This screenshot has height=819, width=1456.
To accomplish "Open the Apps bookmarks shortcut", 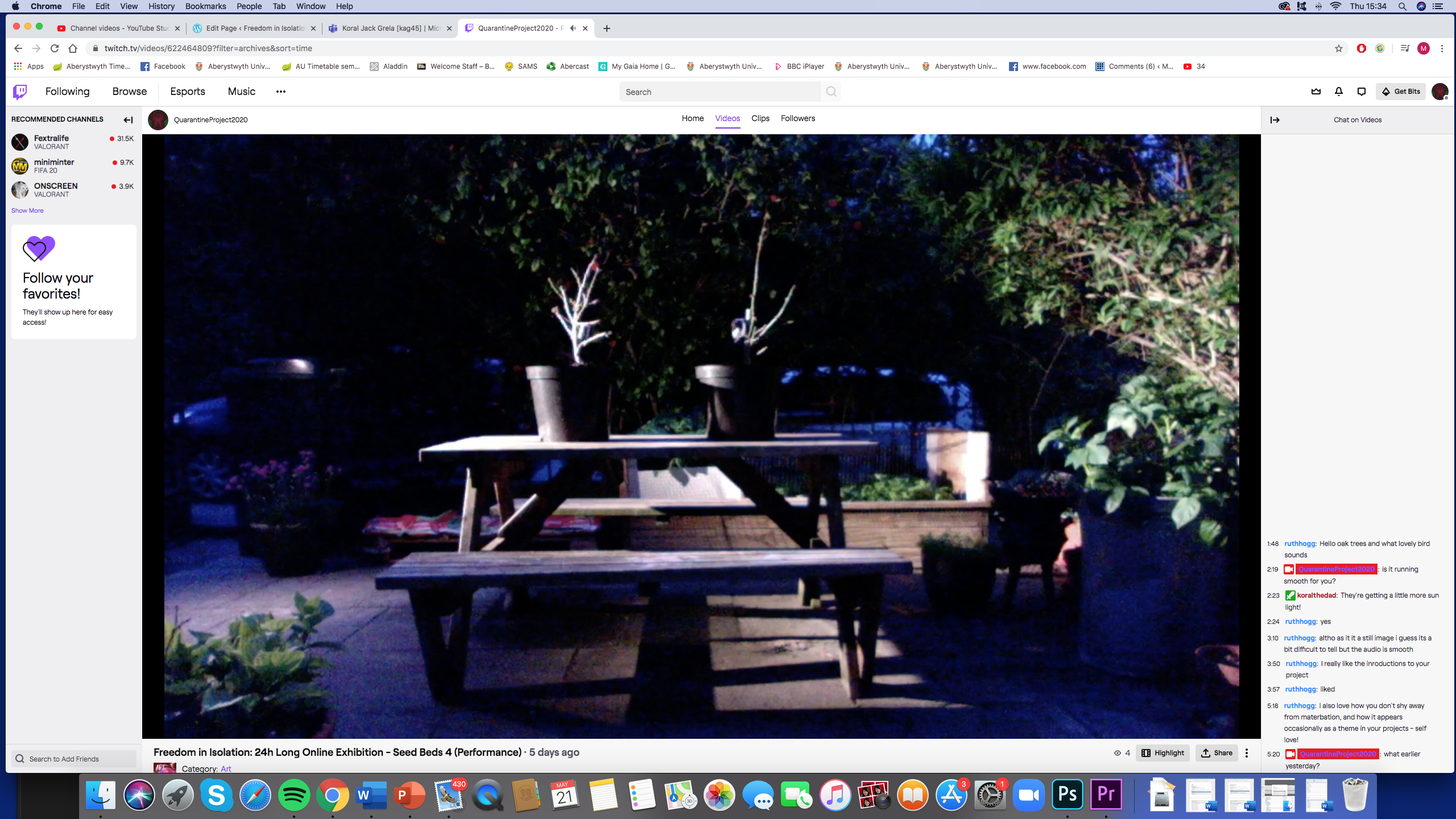I will pos(29,67).
